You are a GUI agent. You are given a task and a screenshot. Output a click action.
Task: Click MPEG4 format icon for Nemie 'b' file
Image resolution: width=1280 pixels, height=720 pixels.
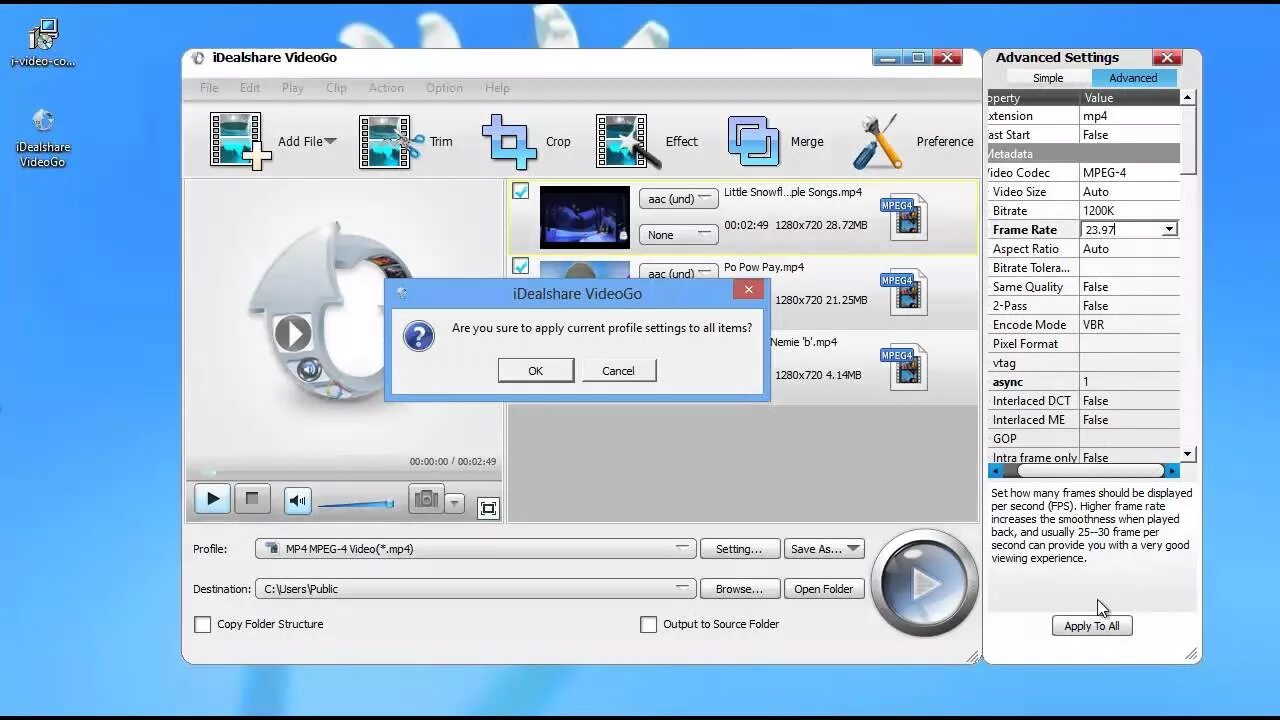click(903, 368)
